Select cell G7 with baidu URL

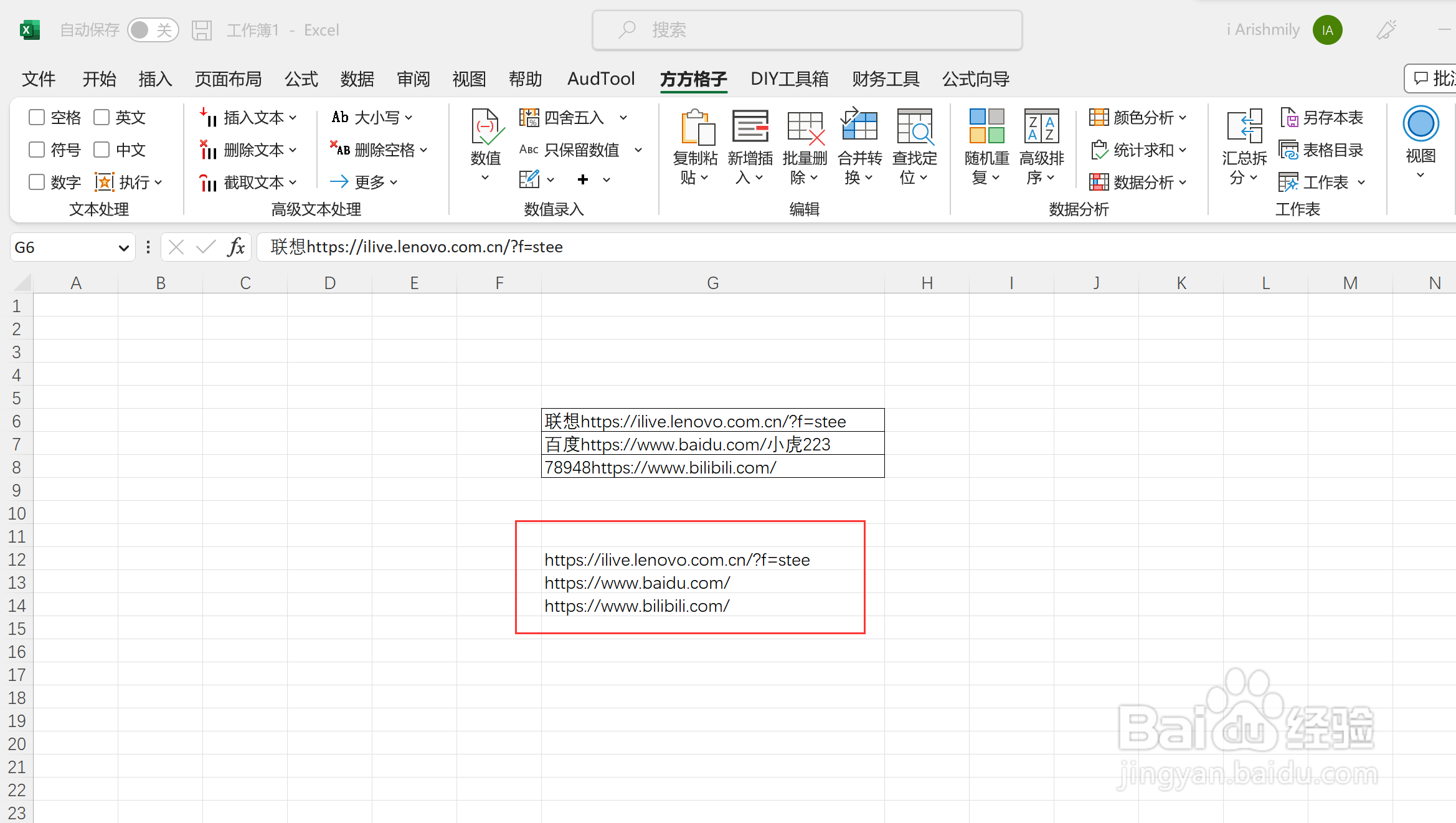click(x=713, y=444)
